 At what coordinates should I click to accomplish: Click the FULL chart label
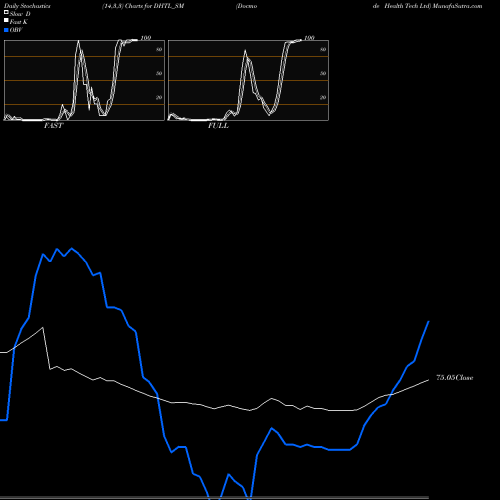coord(218,126)
